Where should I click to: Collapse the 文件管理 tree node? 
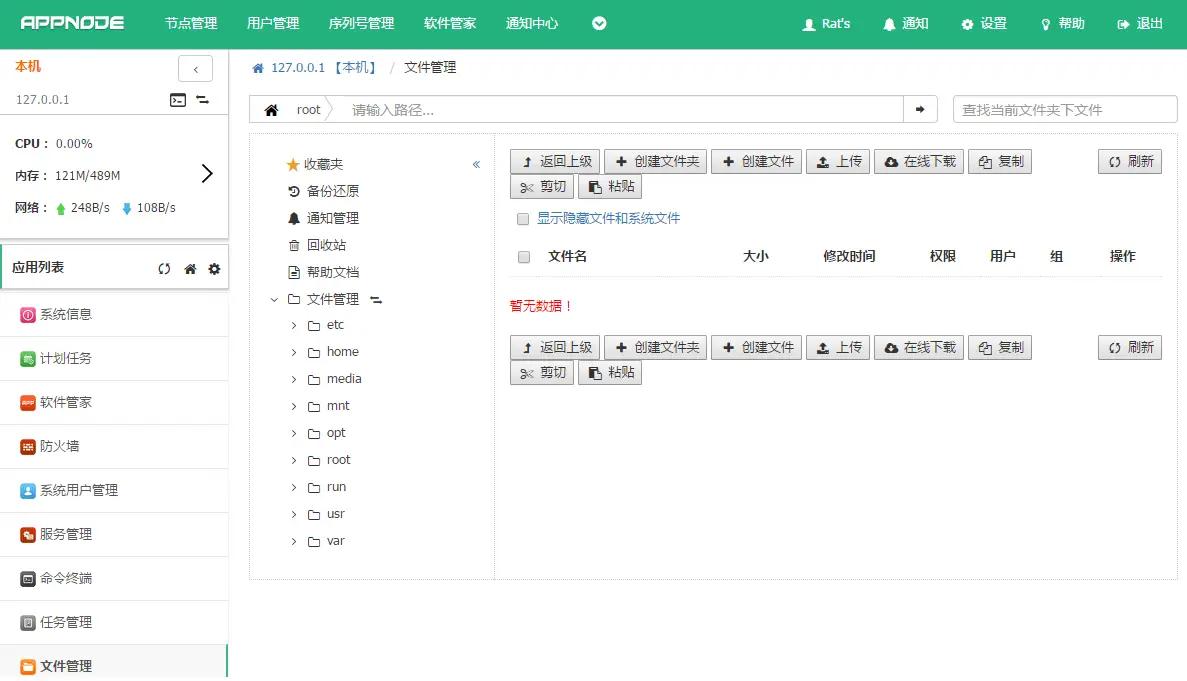(274, 299)
